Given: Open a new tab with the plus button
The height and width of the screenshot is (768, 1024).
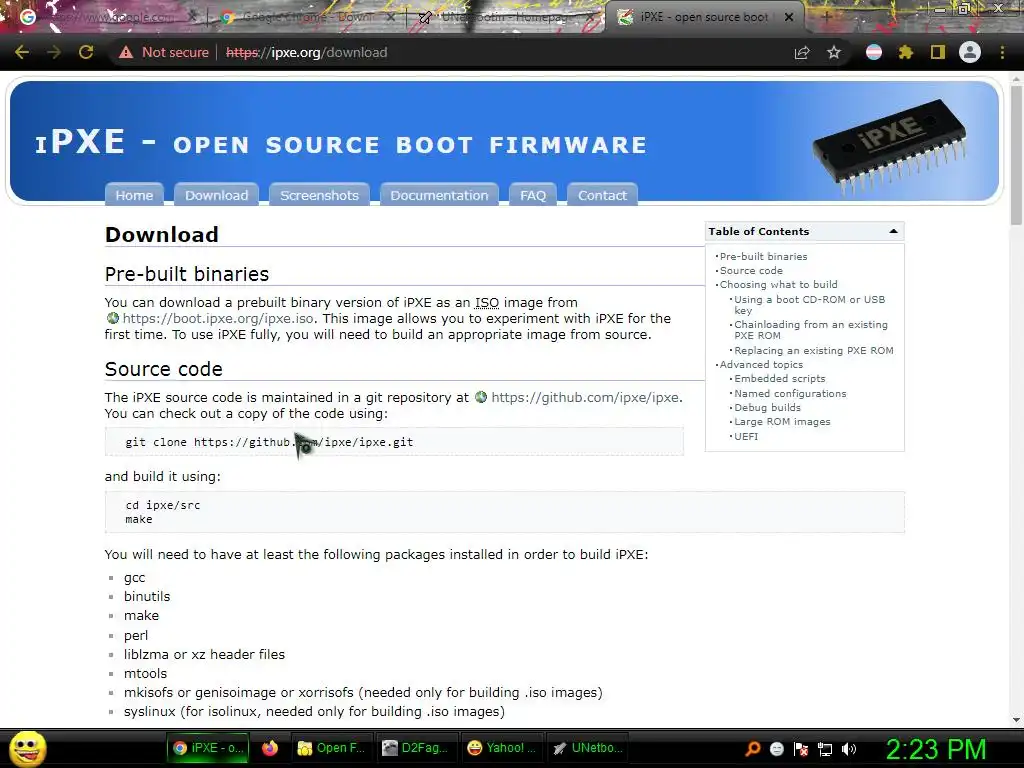Looking at the screenshot, I should (x=827, y=18).
